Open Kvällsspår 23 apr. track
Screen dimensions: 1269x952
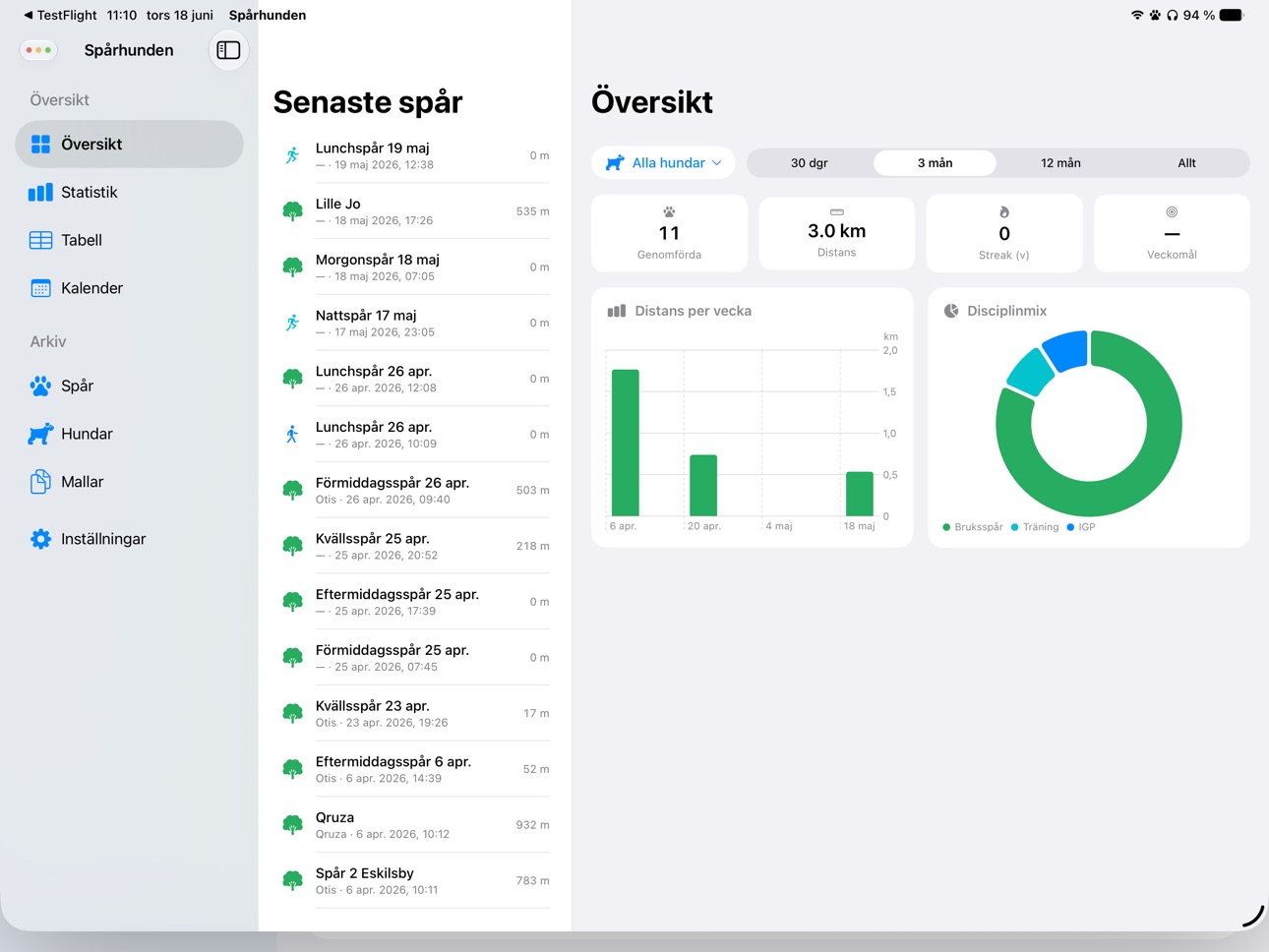(414, 713)
